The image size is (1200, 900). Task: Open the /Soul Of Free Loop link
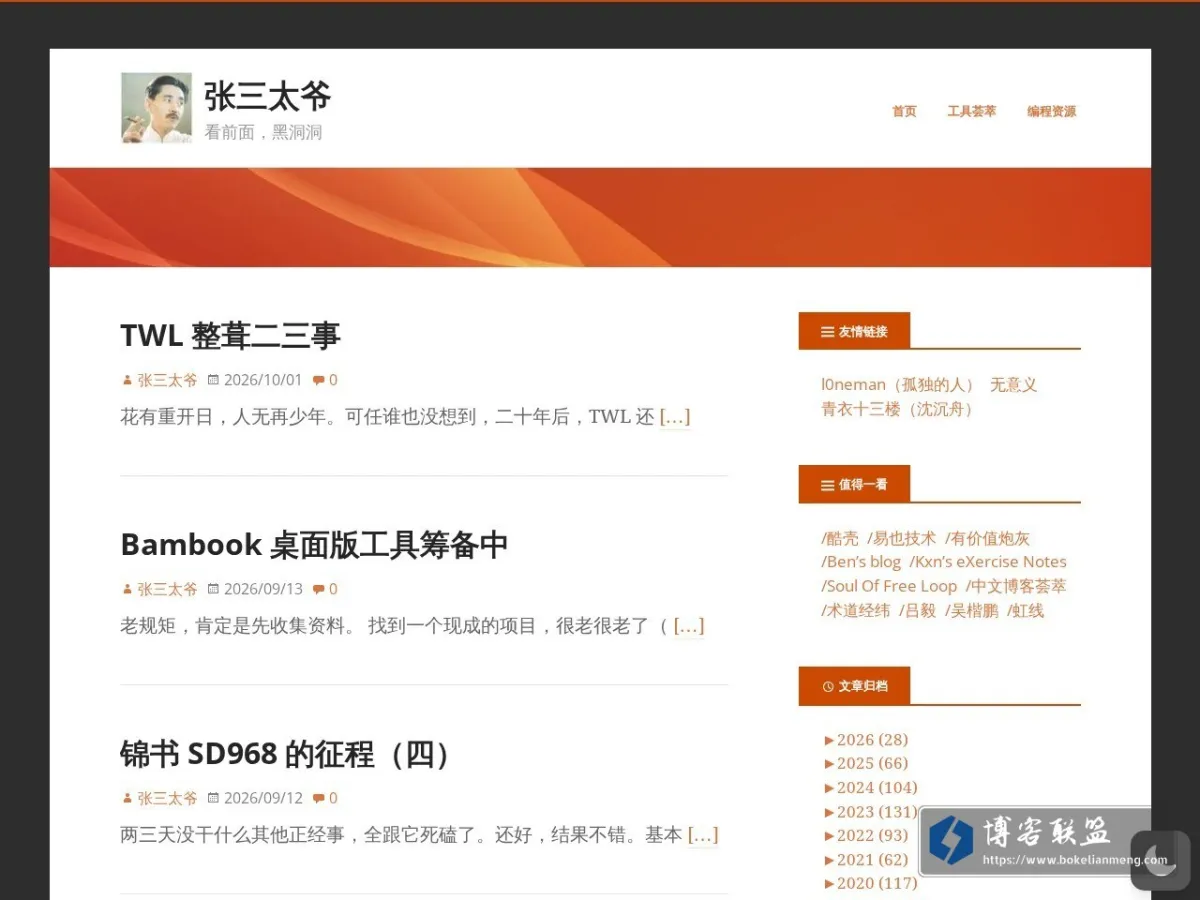(x=889, y=586)
